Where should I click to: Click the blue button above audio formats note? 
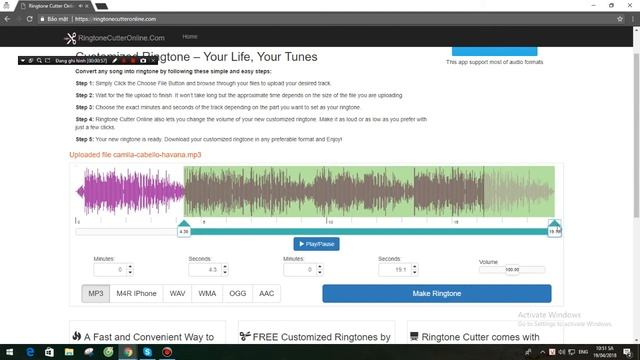[494, 51]
